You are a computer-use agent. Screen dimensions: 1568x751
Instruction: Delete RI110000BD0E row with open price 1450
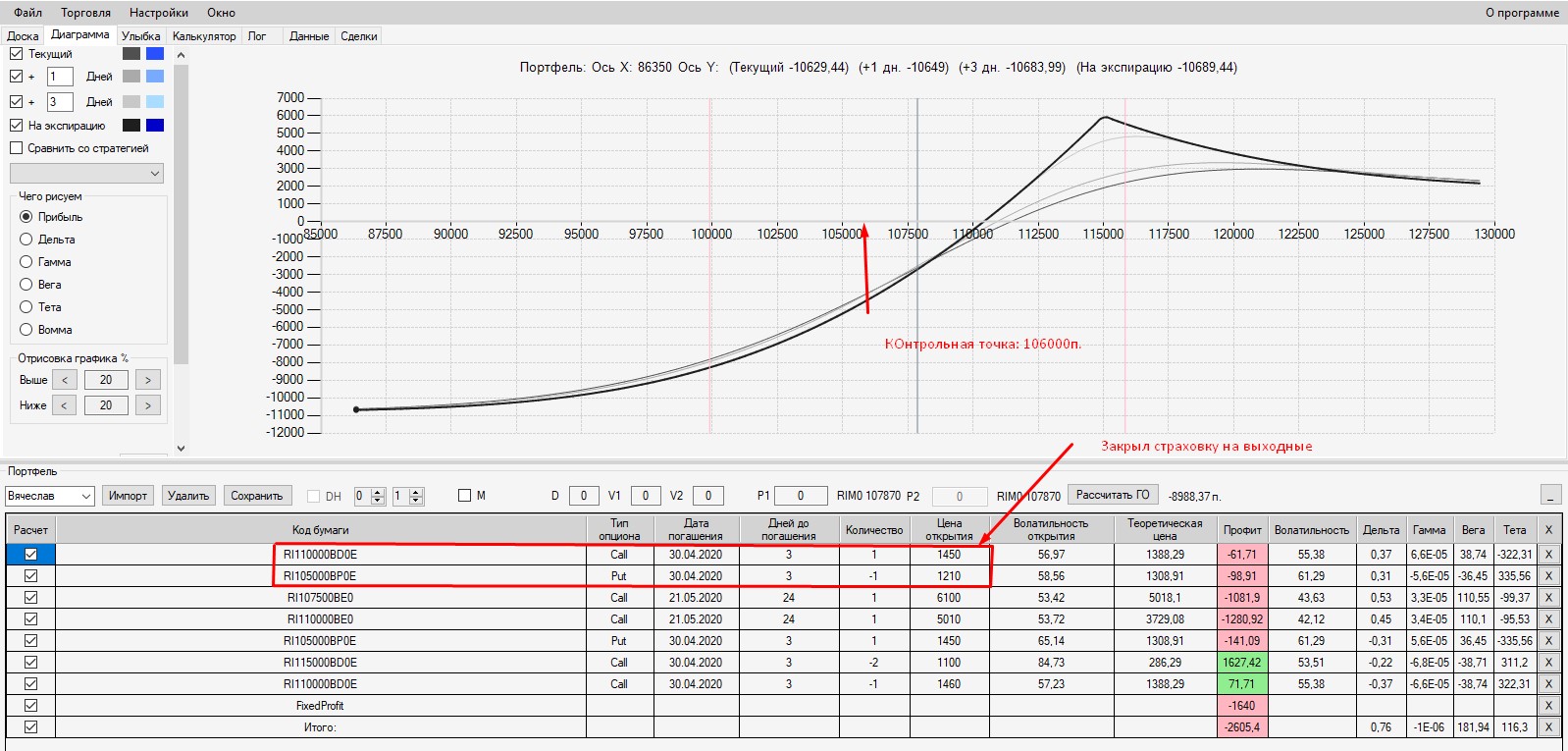pos(1548,555)
